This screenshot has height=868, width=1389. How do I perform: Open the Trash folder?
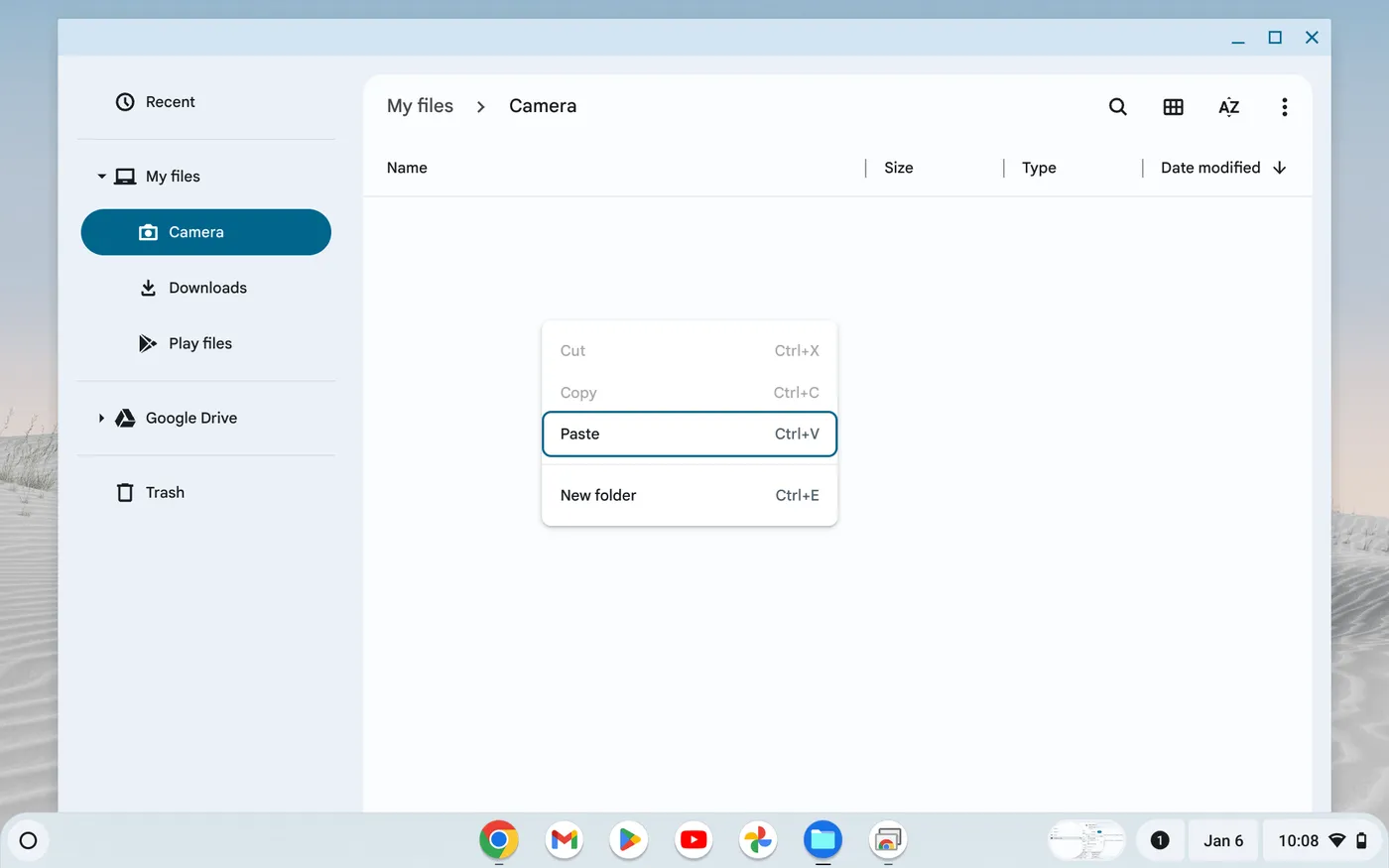(206, 492)
